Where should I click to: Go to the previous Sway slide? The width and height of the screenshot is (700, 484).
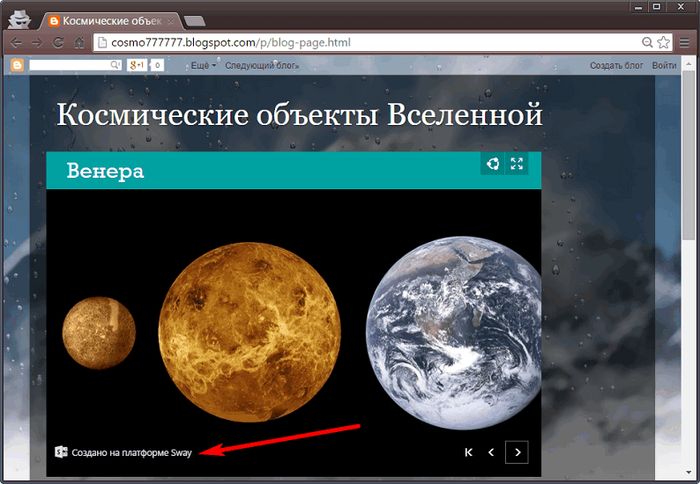(x=491, y=453)
